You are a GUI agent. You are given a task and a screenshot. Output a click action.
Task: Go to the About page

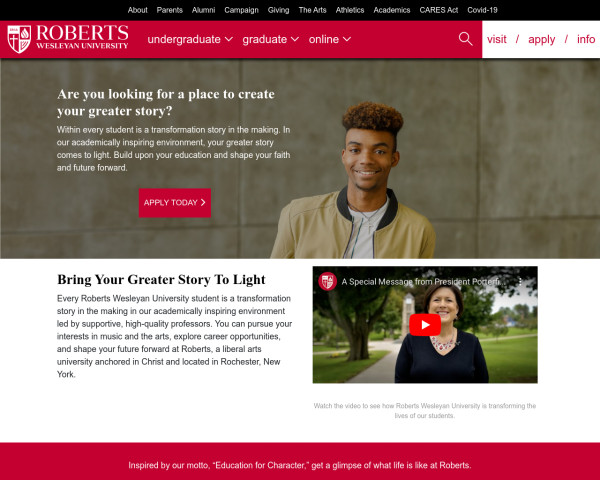click(137, 10)
